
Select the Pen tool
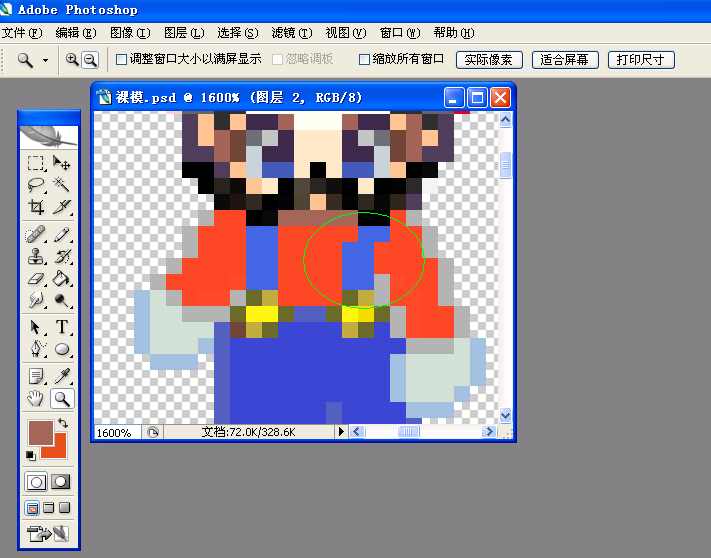coord(36,349)
